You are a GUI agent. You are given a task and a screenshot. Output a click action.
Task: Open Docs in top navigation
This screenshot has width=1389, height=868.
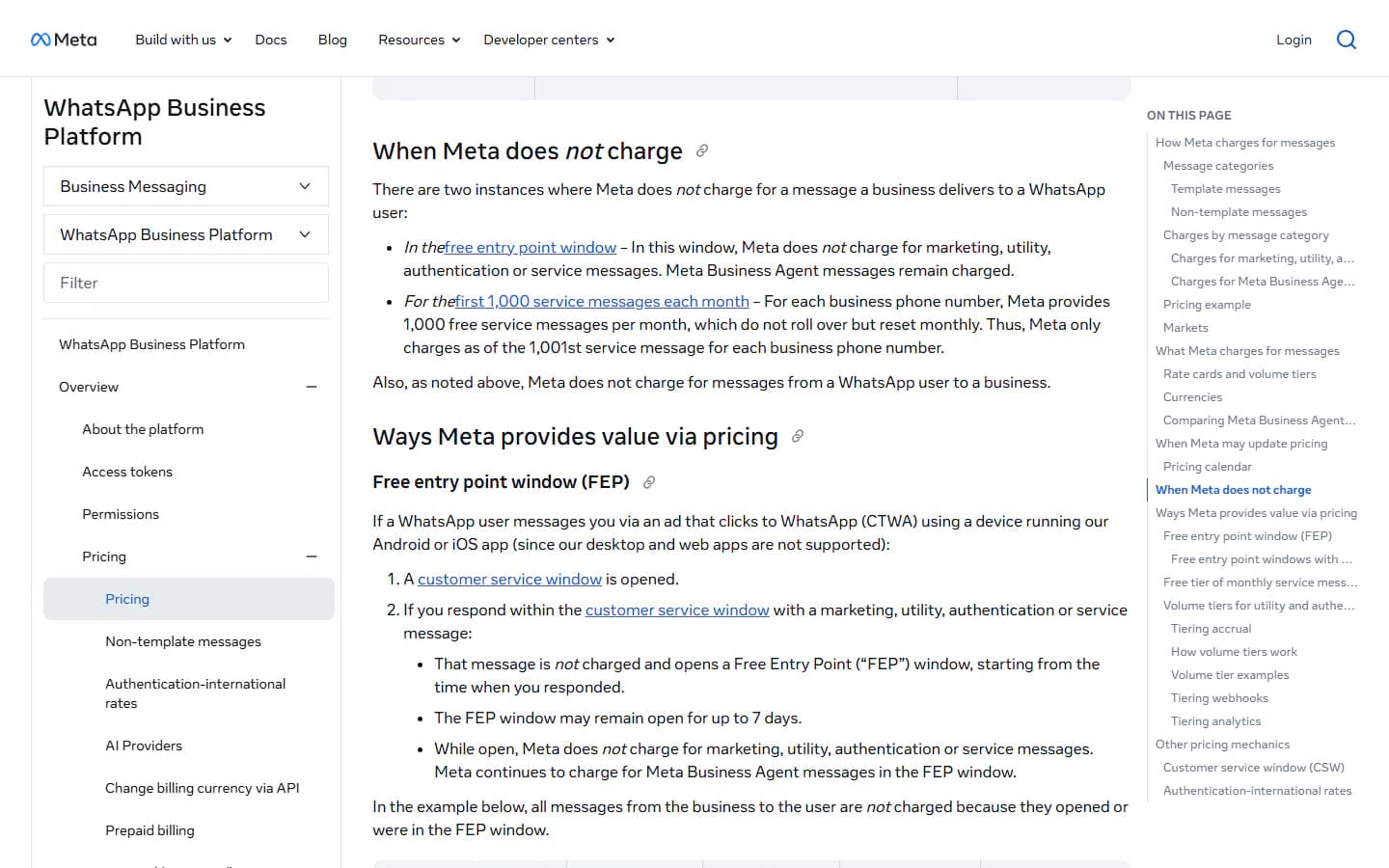click(271, 40)
